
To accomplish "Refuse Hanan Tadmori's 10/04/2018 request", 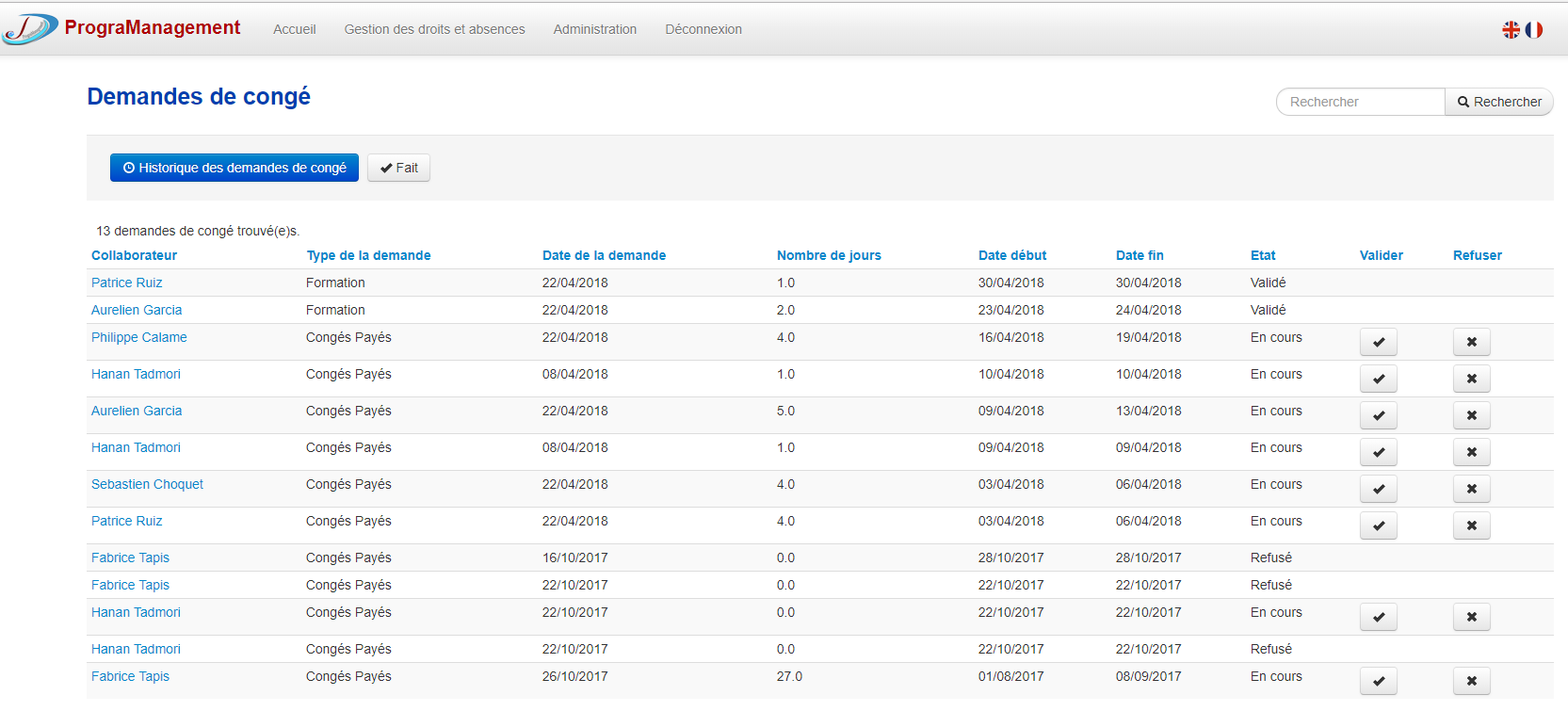I will [1472, 379].
